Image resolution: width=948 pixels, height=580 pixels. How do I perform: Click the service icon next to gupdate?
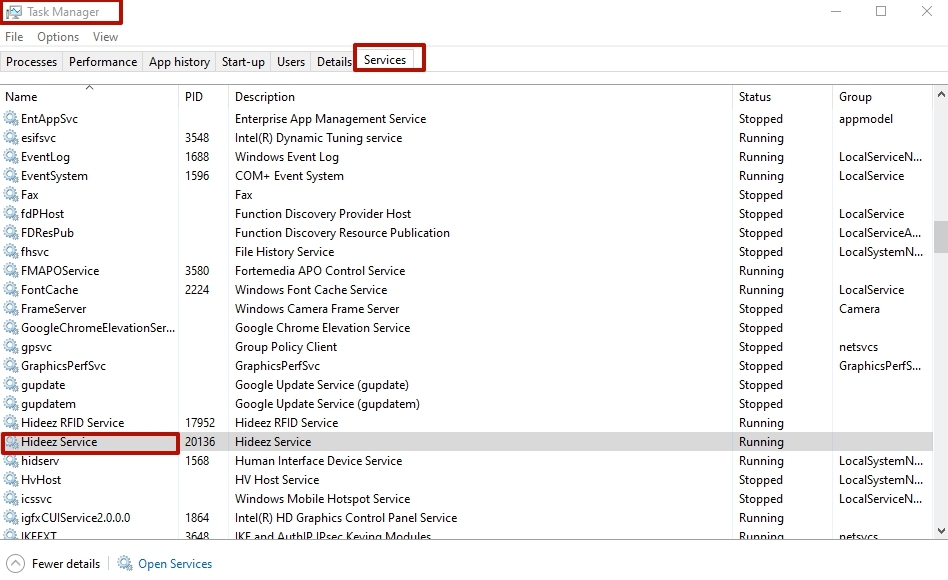[12, 385]
